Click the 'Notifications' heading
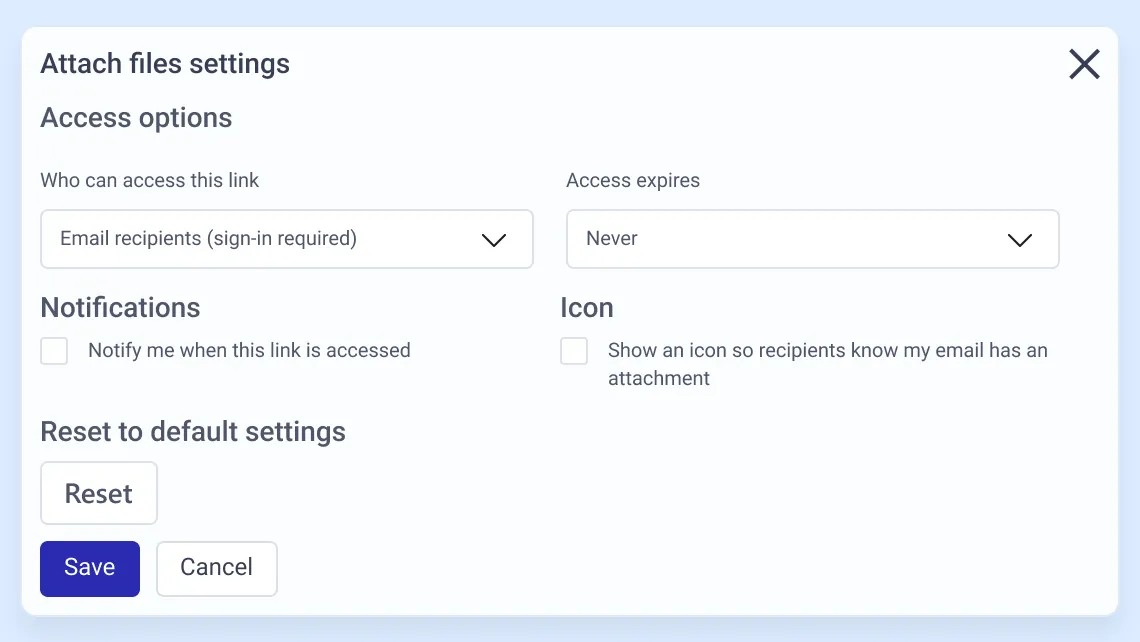This screenshot has width=1140, height=642. [x=120, y=308]
